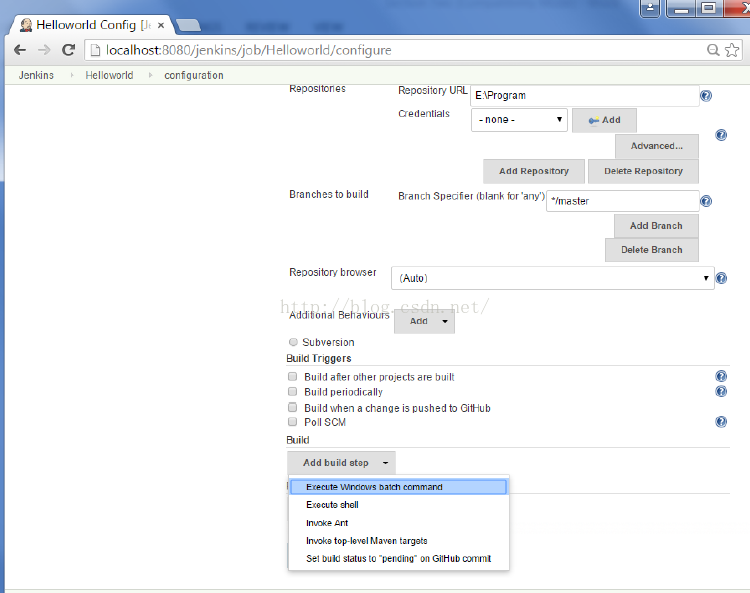Click into Repository URL input field
Viewport: 750px width, 593px height.
tap(585, 96)
